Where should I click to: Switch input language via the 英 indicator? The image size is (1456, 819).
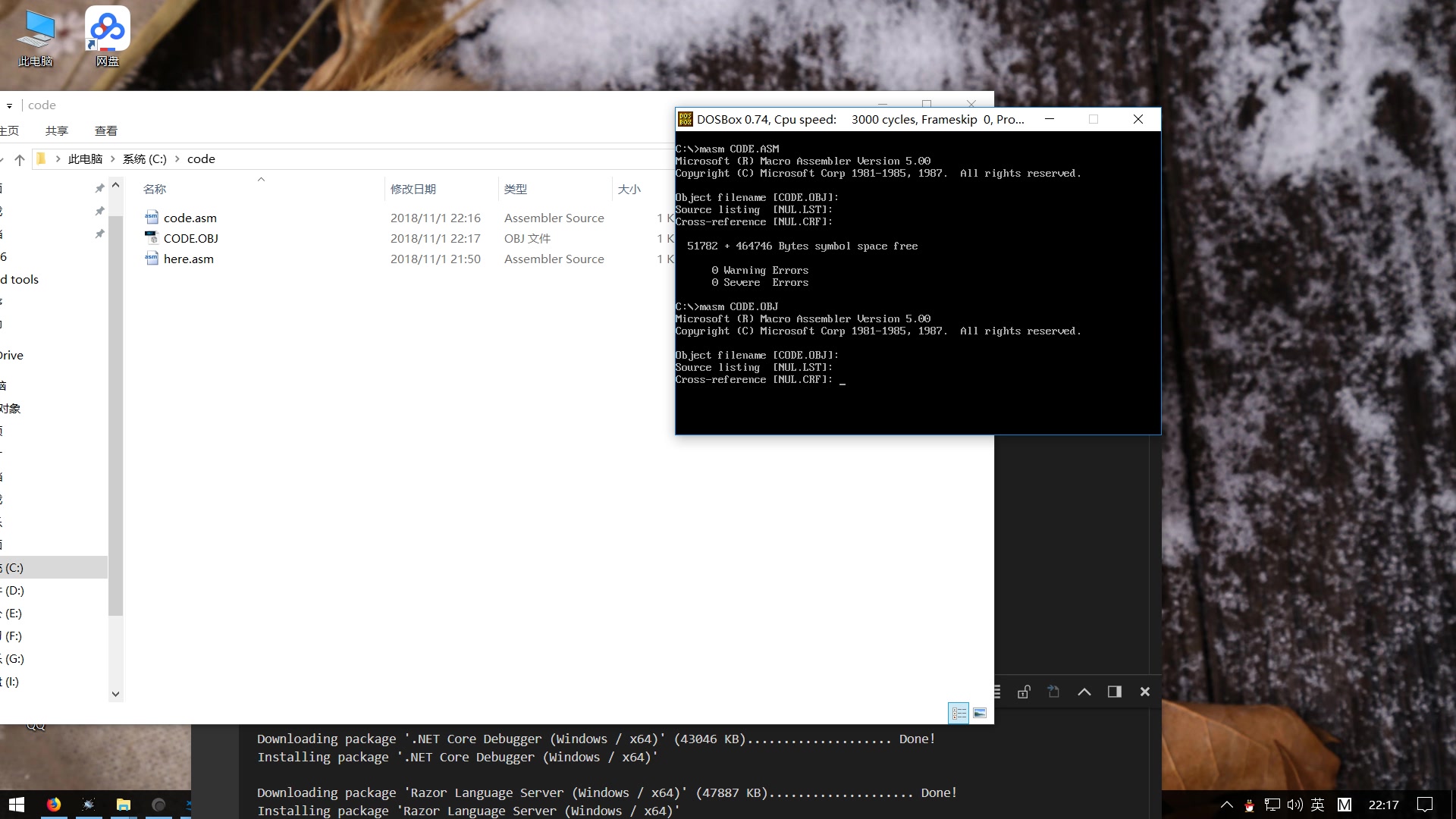click(1318, 805)
